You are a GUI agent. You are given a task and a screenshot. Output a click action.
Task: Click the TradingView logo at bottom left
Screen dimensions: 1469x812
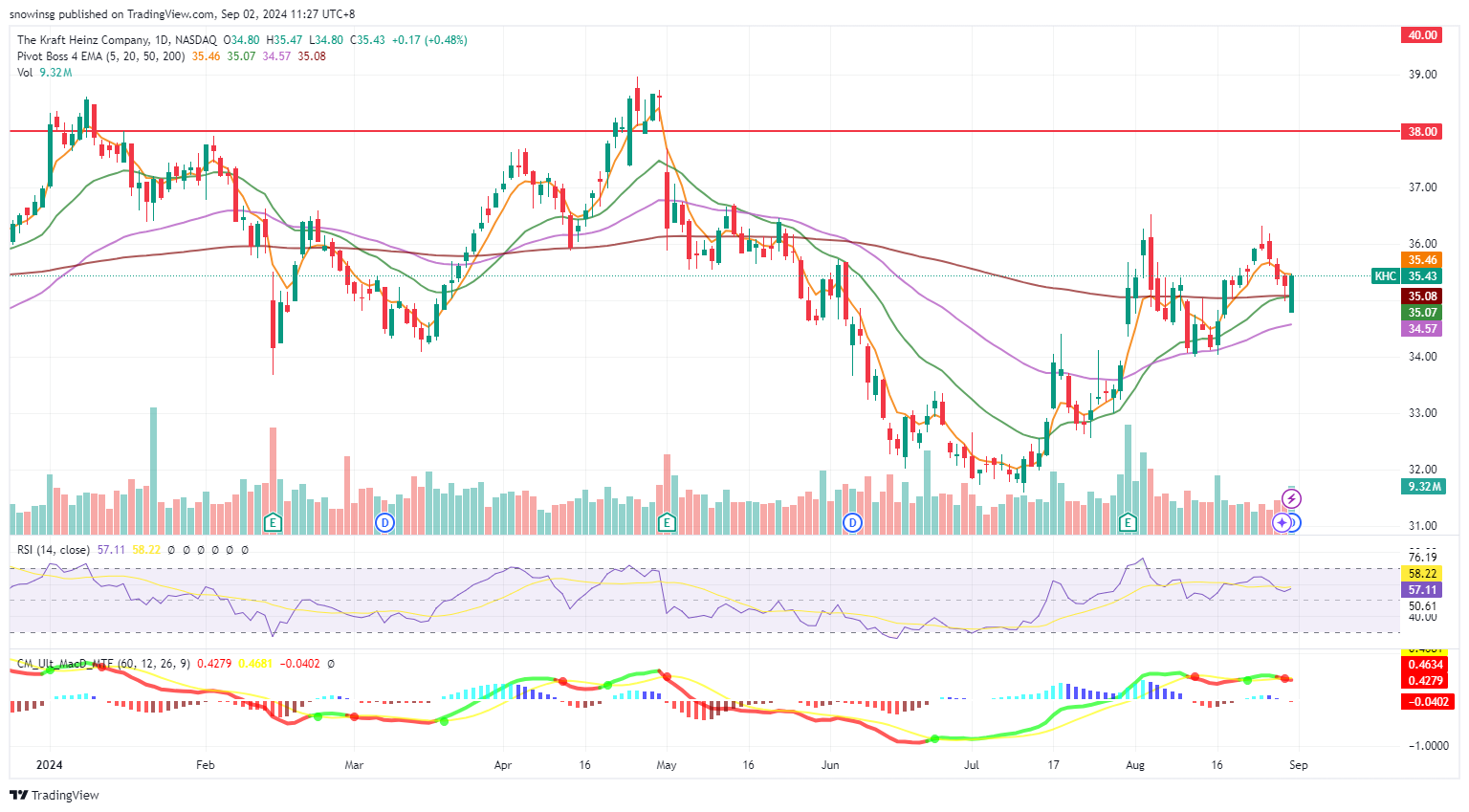click(x=55, y=795)
